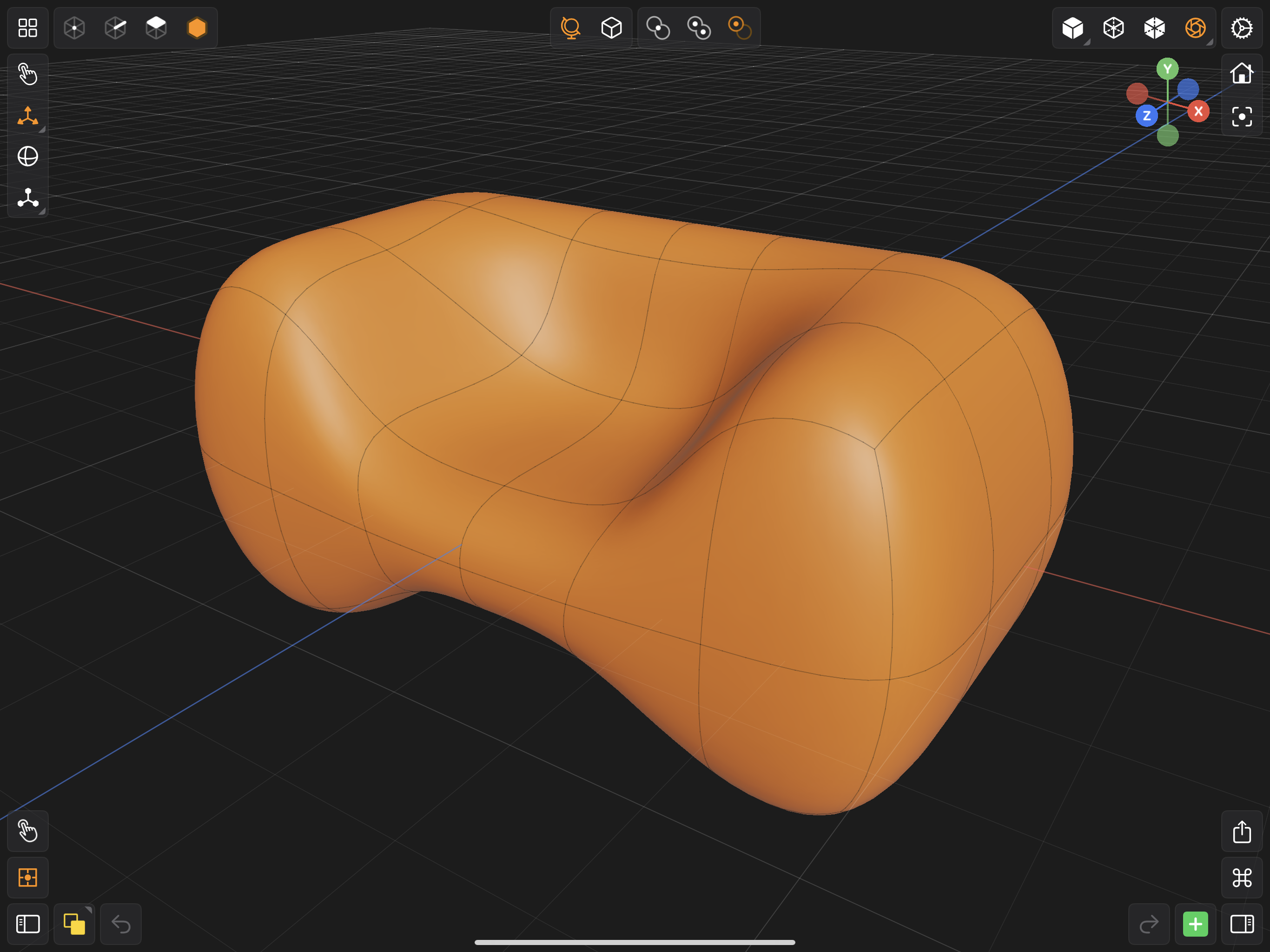1270x952 pixels.
Task: Open the four-squares grid menu
Action: [27, 27]
